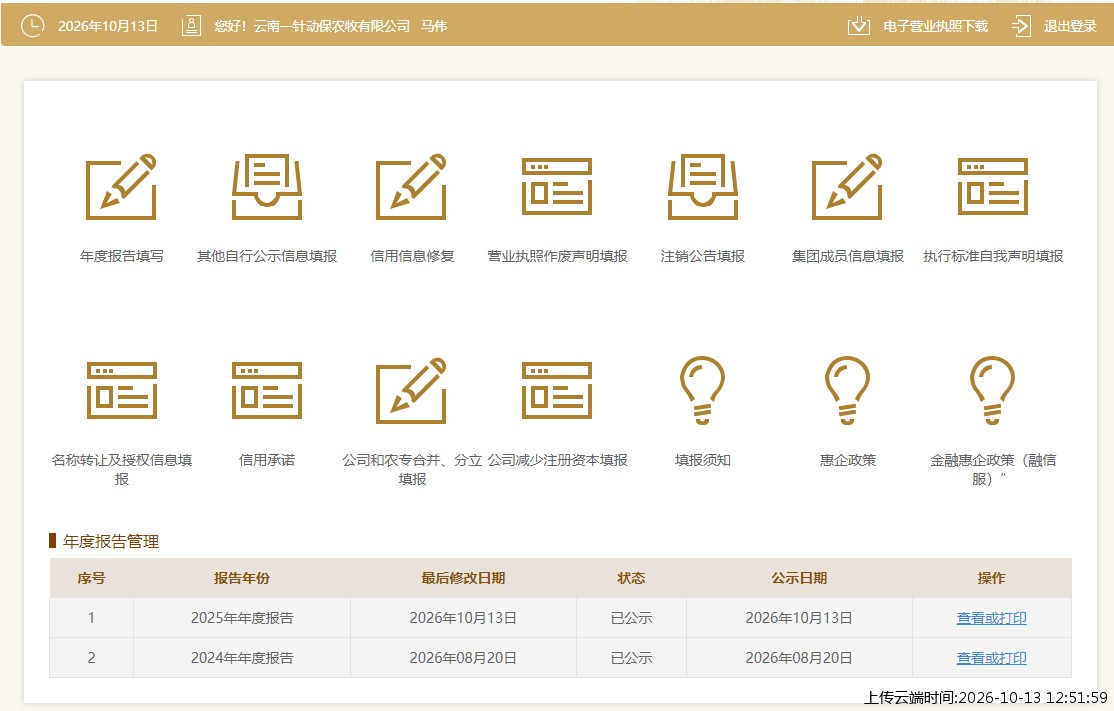Click the 公示日期 column header

(x=799, y=578)
